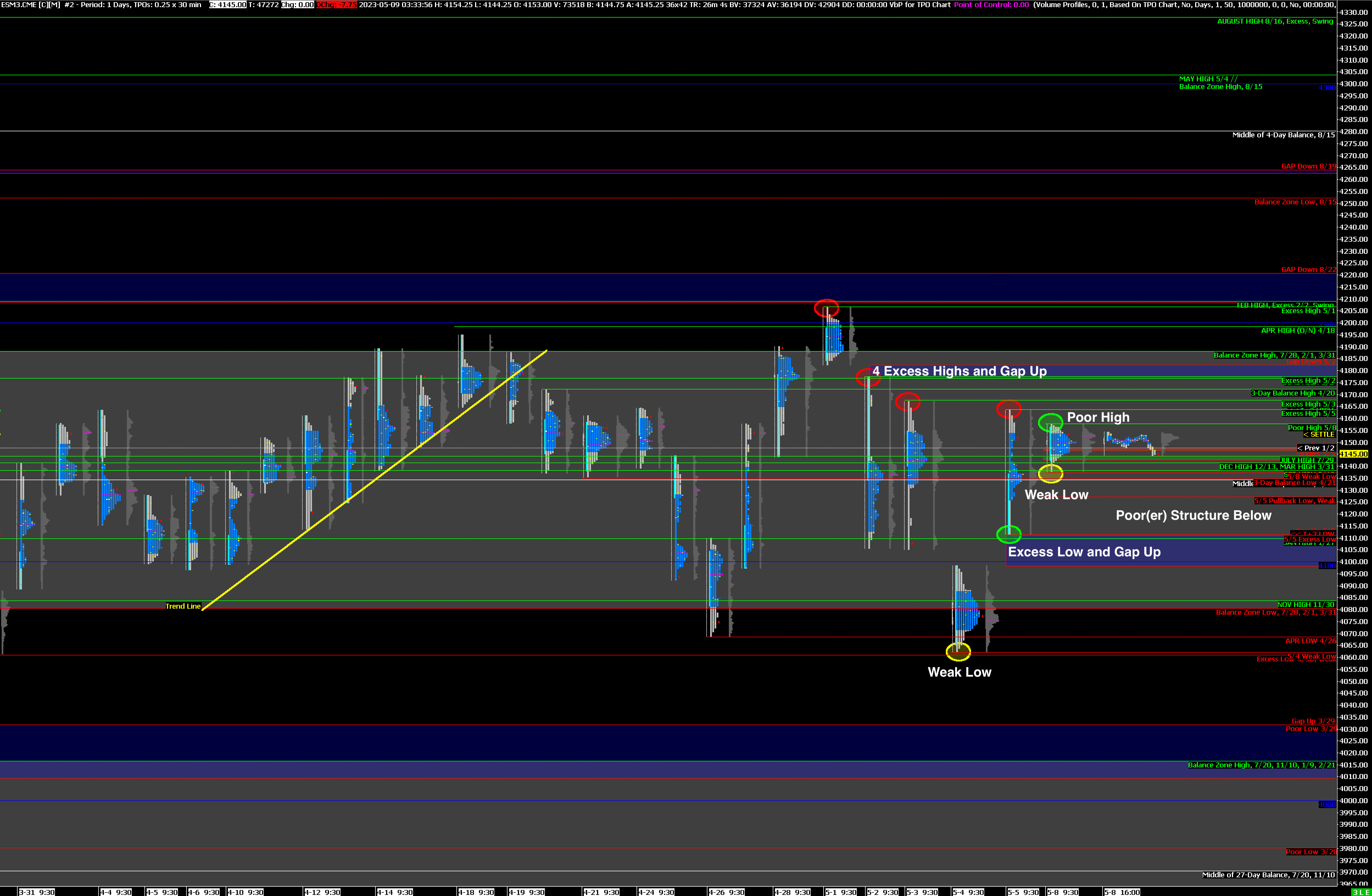Click the 'ESM3.CME [C][M]' symbol header

[30, 5]
